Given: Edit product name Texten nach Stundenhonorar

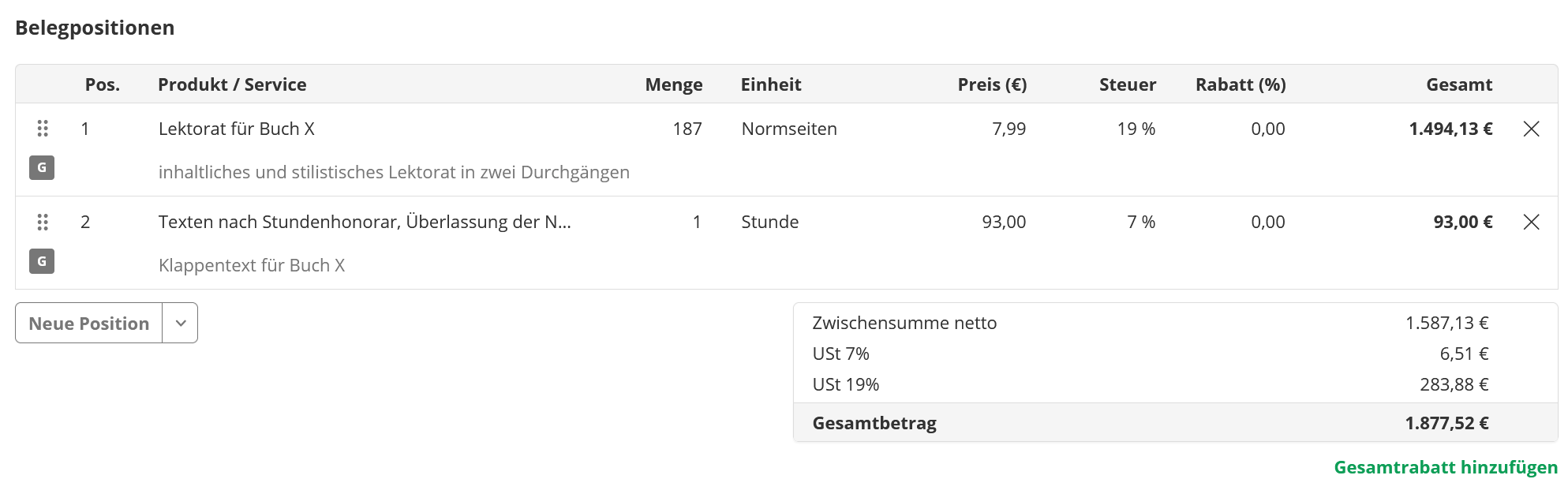Looking at the screenshot, I should [365, 223].
